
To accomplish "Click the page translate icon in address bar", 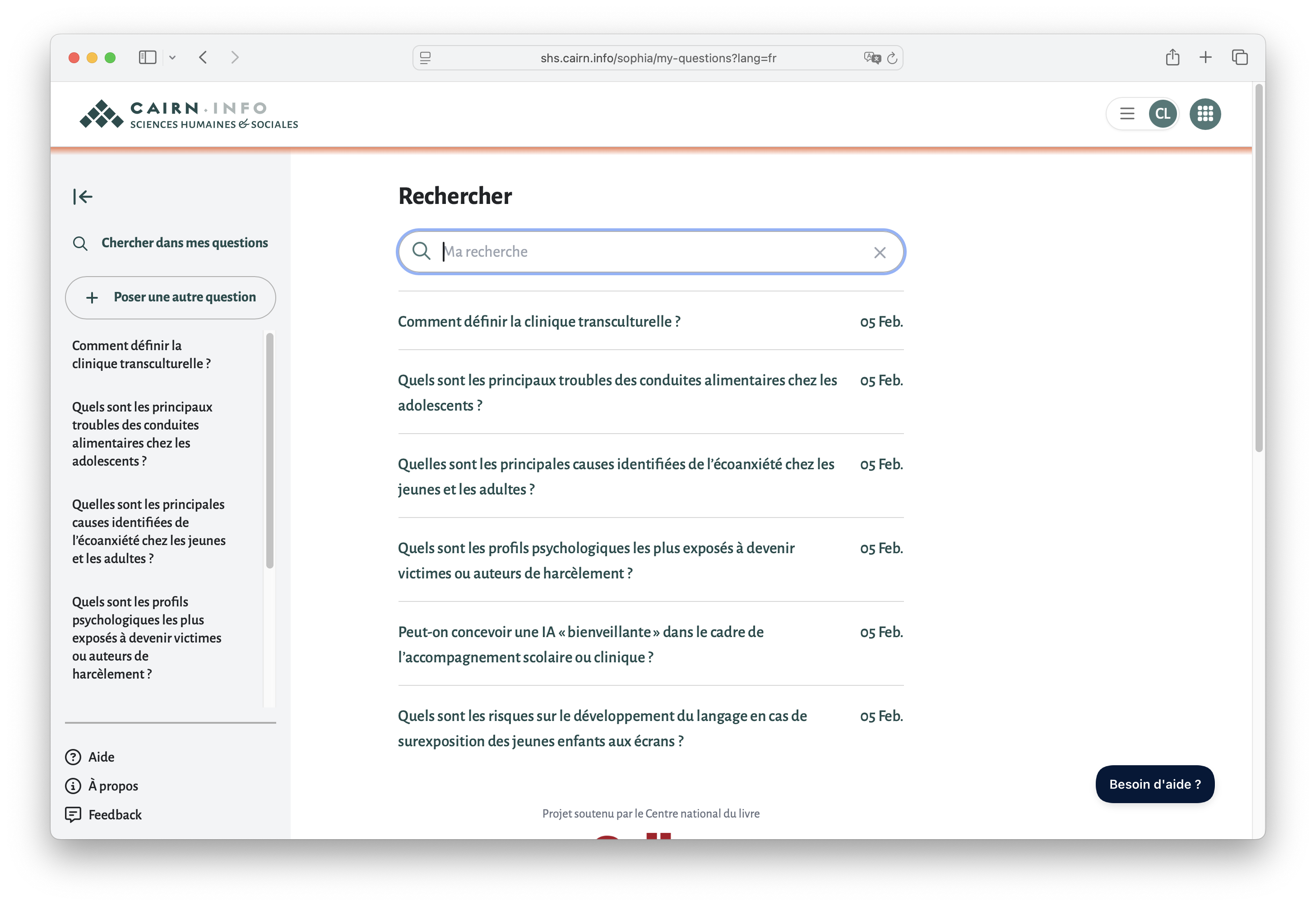I will coord(871,58).
